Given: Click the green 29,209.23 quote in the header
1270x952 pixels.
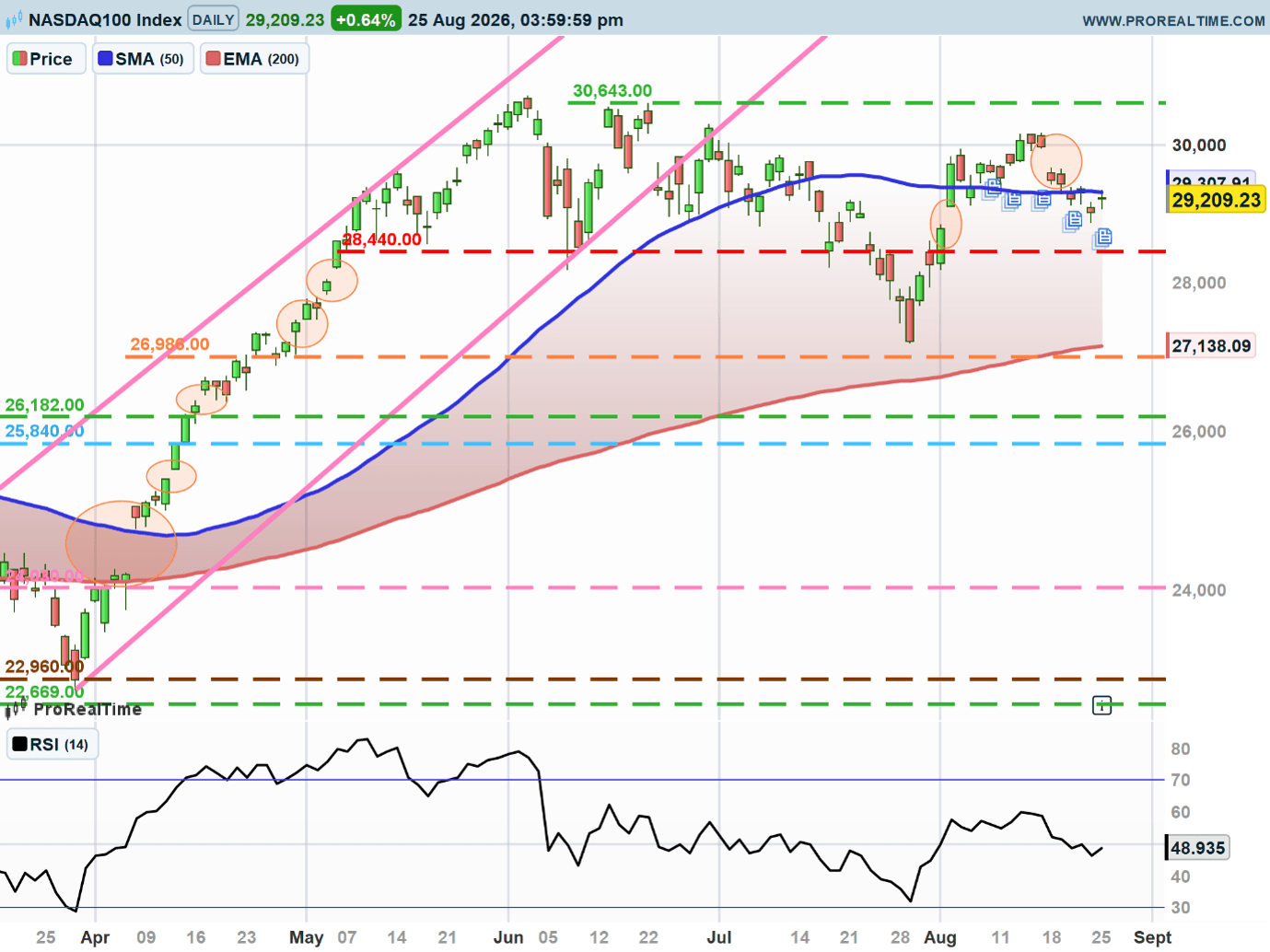Looking at the screenshot, I should (285, 19).
